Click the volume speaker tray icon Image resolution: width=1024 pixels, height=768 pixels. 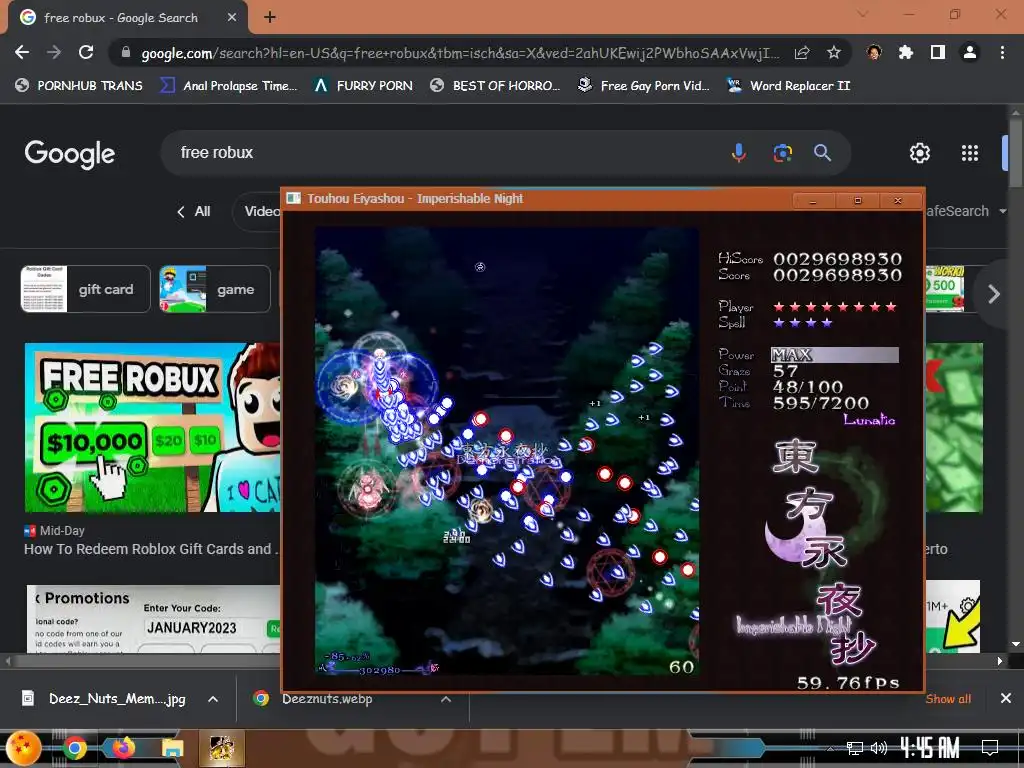point(879,748)
